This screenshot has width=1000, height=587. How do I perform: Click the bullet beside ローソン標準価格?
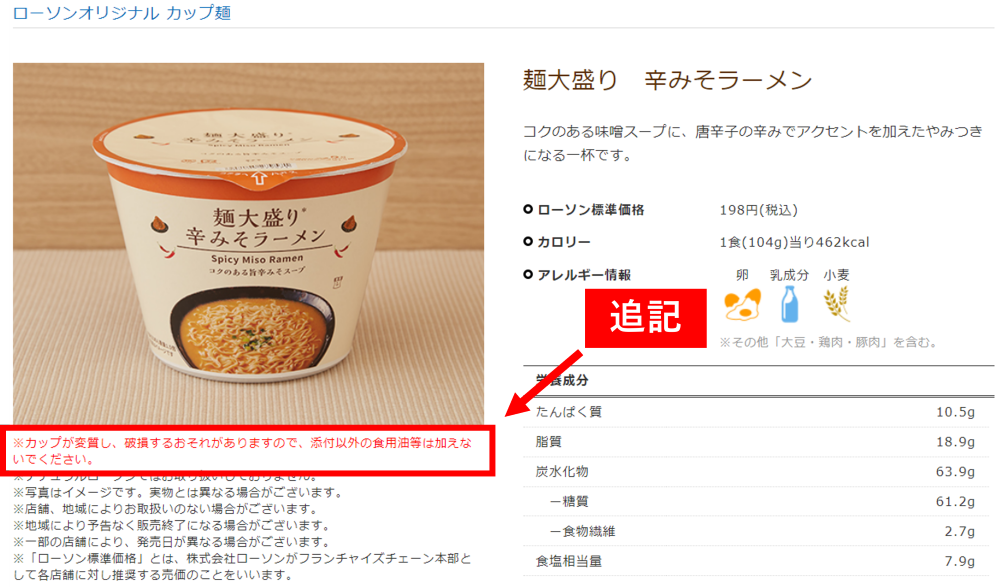coord(527,209)
